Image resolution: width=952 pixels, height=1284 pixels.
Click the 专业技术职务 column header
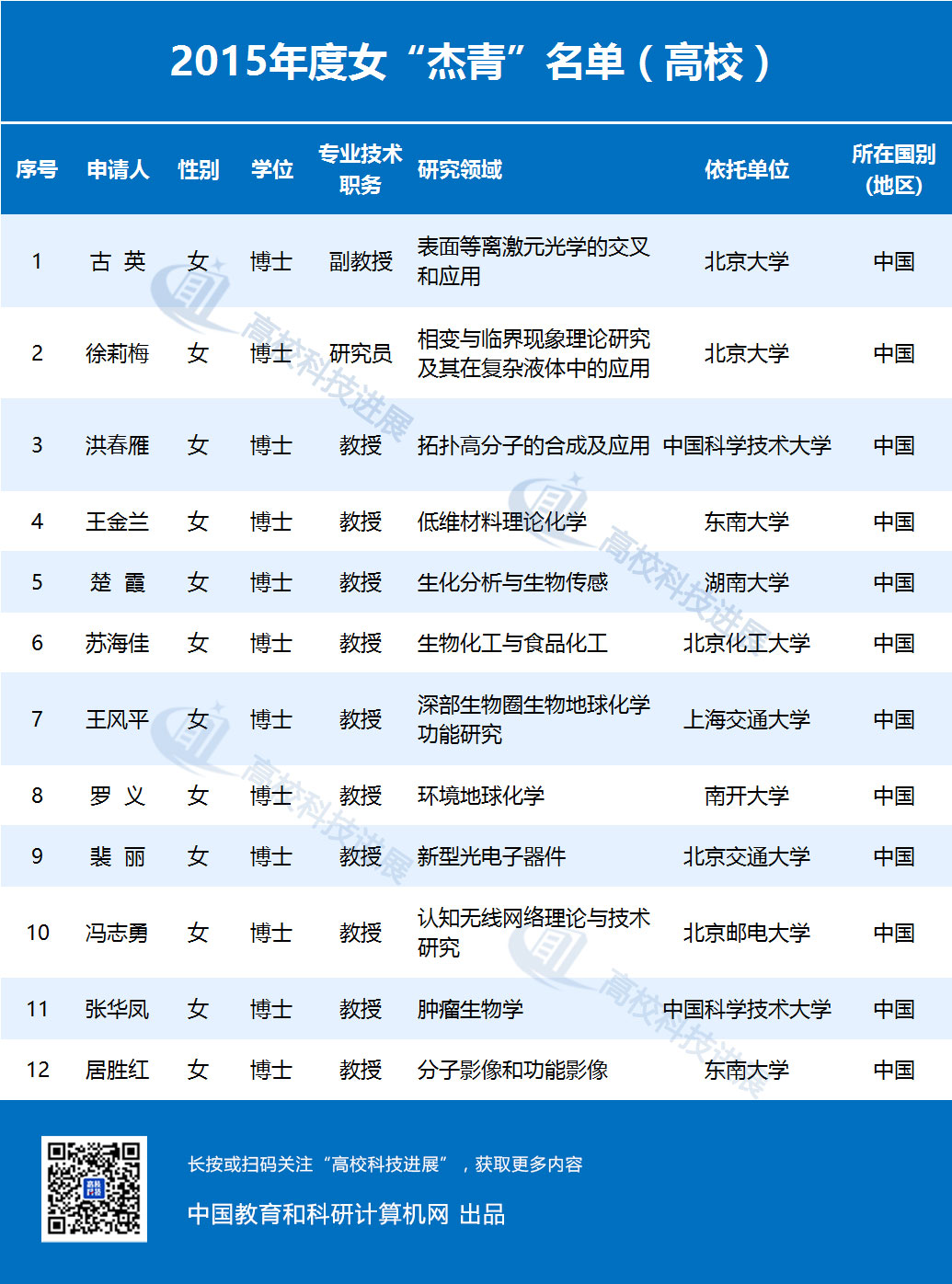(x=360, y=169)
